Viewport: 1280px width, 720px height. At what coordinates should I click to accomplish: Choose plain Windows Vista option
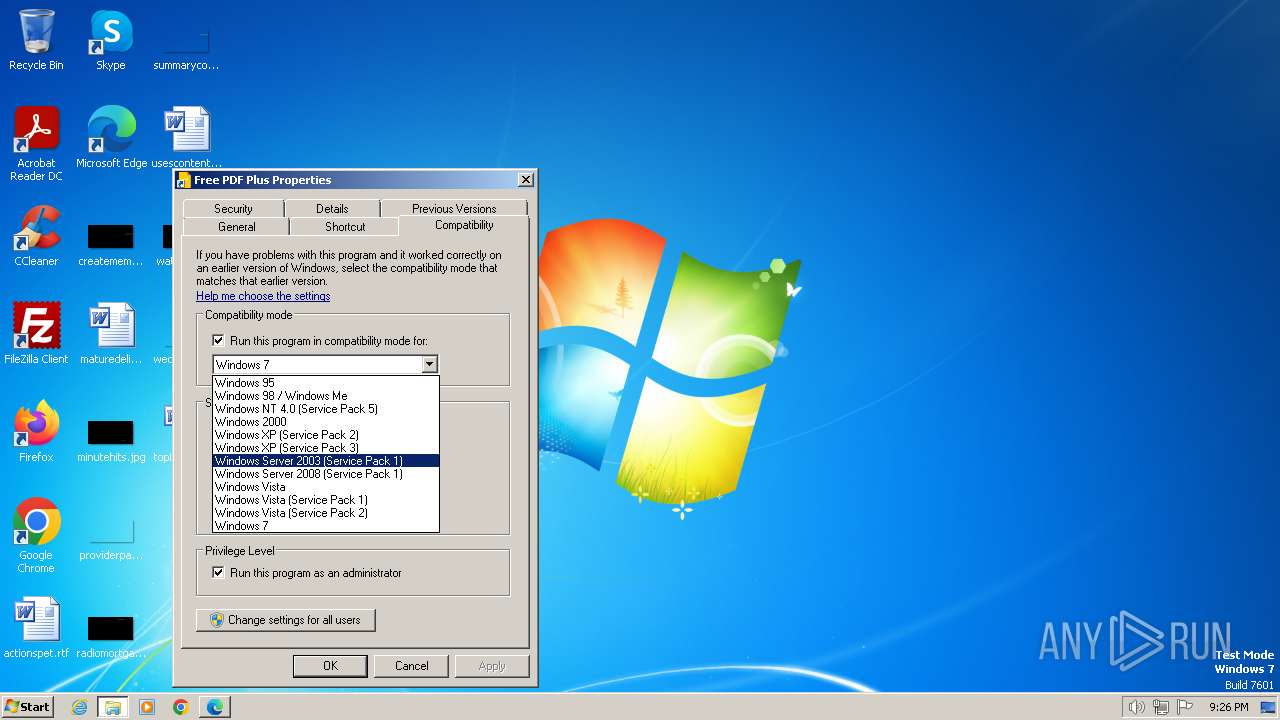coord(325,487)
